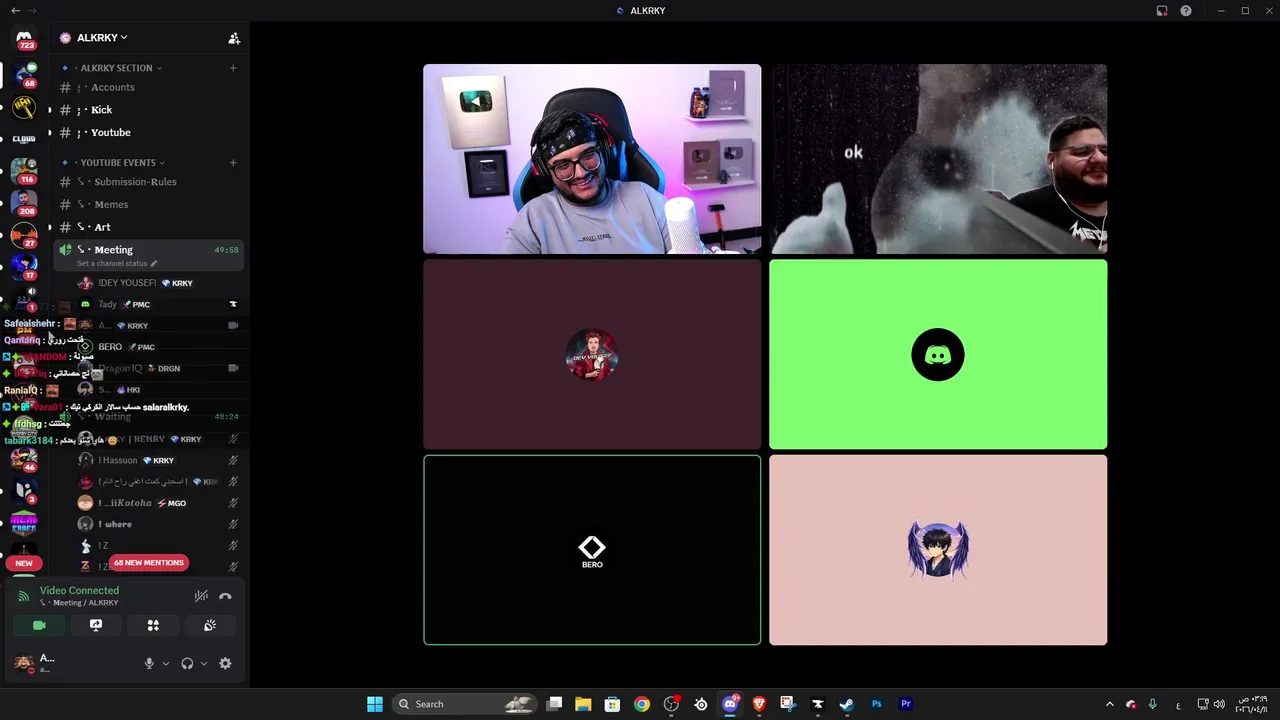
Task: Select the server with the 116 badge
Action: (24, 171)
